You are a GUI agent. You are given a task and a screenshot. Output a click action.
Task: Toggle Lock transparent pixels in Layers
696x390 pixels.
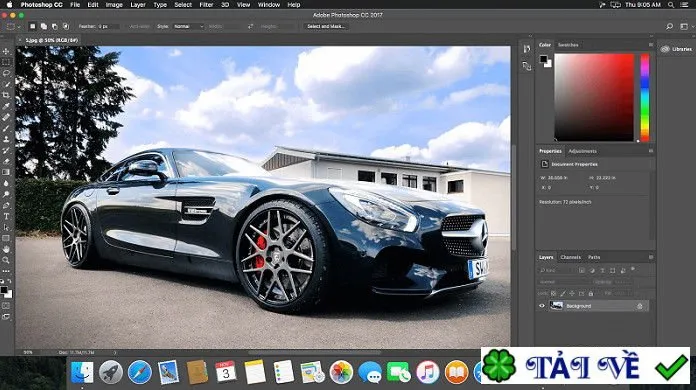[x=554, y=293]
